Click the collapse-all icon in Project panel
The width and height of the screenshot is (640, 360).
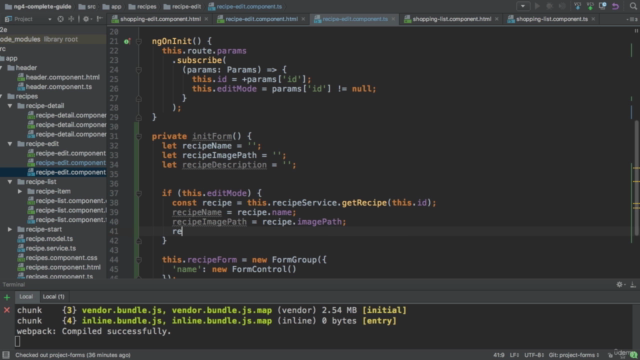(71, 19)
